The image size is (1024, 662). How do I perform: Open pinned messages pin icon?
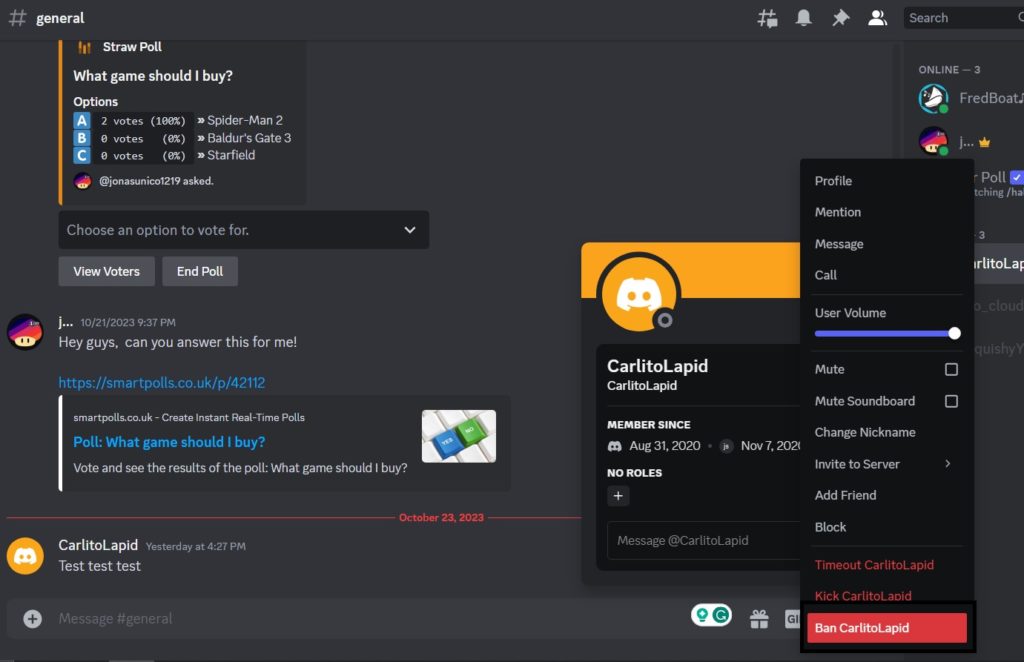click(841, 18)
